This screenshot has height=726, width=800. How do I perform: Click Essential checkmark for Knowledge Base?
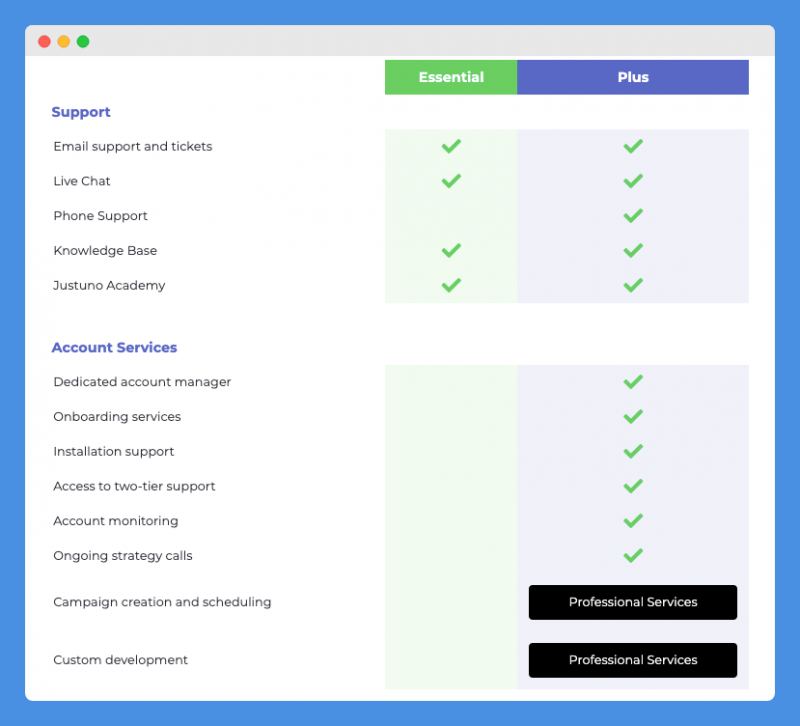coord(451,251)
